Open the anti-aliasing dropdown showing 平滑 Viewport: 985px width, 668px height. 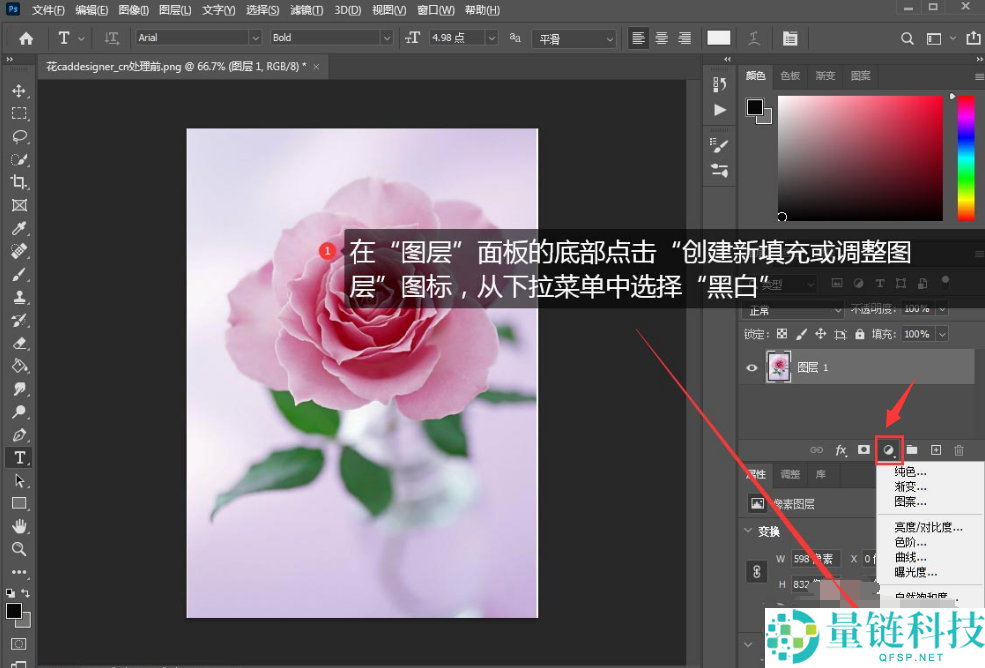(x=572, y=38)
